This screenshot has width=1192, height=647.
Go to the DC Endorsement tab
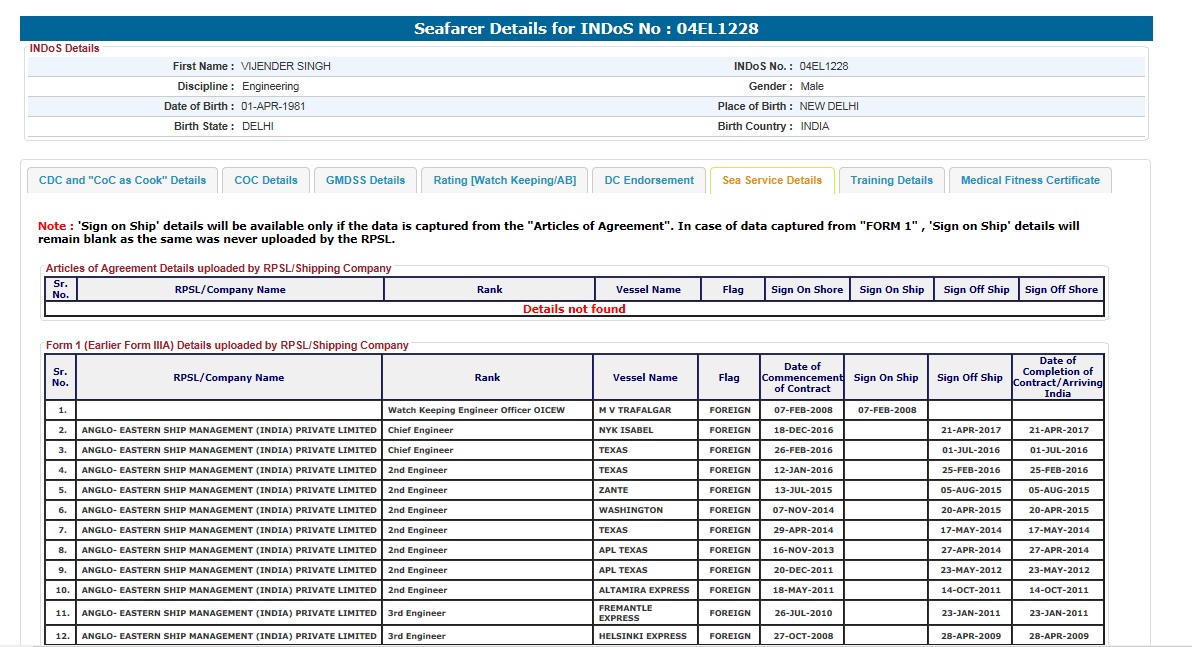pyautogui.click(x=649, y=181)
